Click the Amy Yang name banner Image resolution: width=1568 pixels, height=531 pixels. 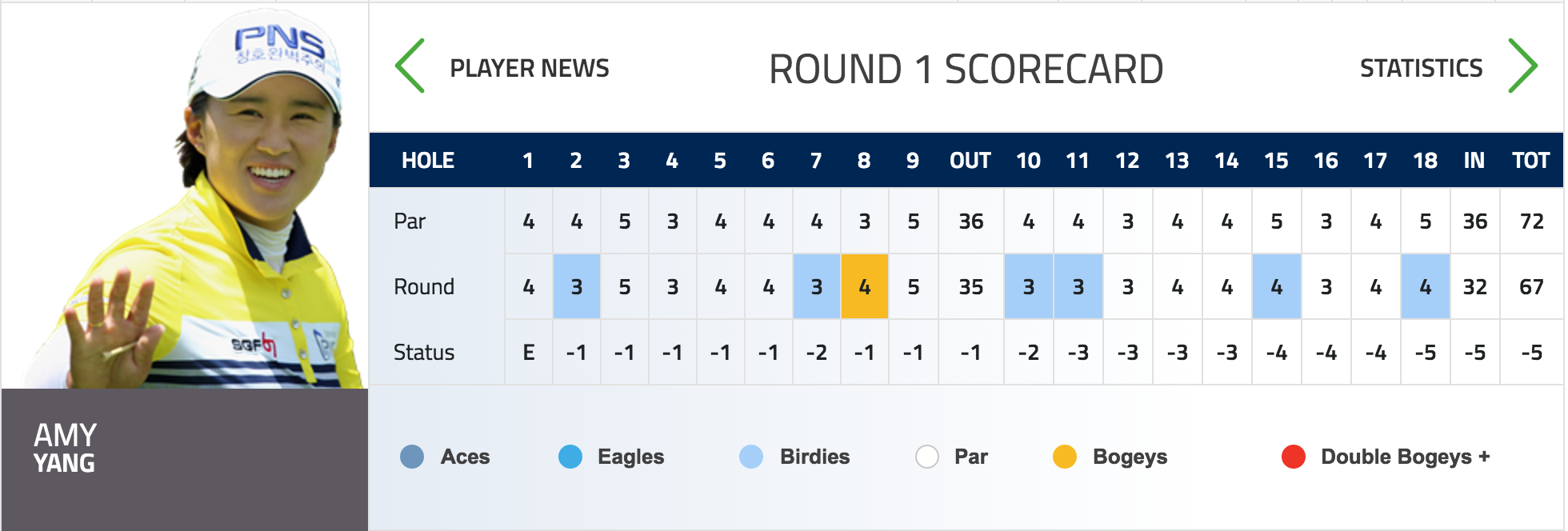coord(185,459)
